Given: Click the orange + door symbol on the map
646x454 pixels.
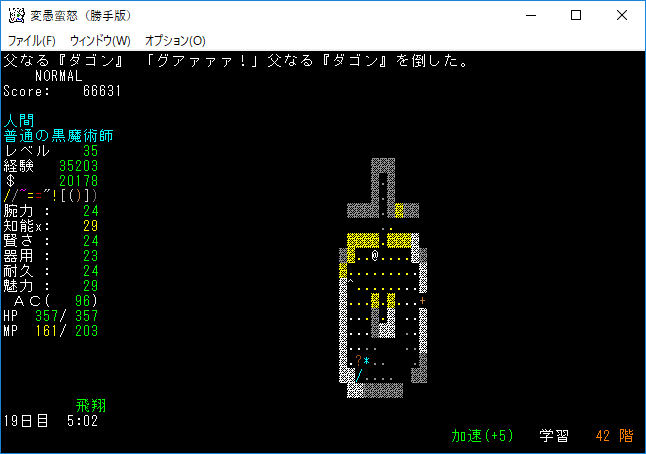Looking at the screenshot, I should click(423, 301).
